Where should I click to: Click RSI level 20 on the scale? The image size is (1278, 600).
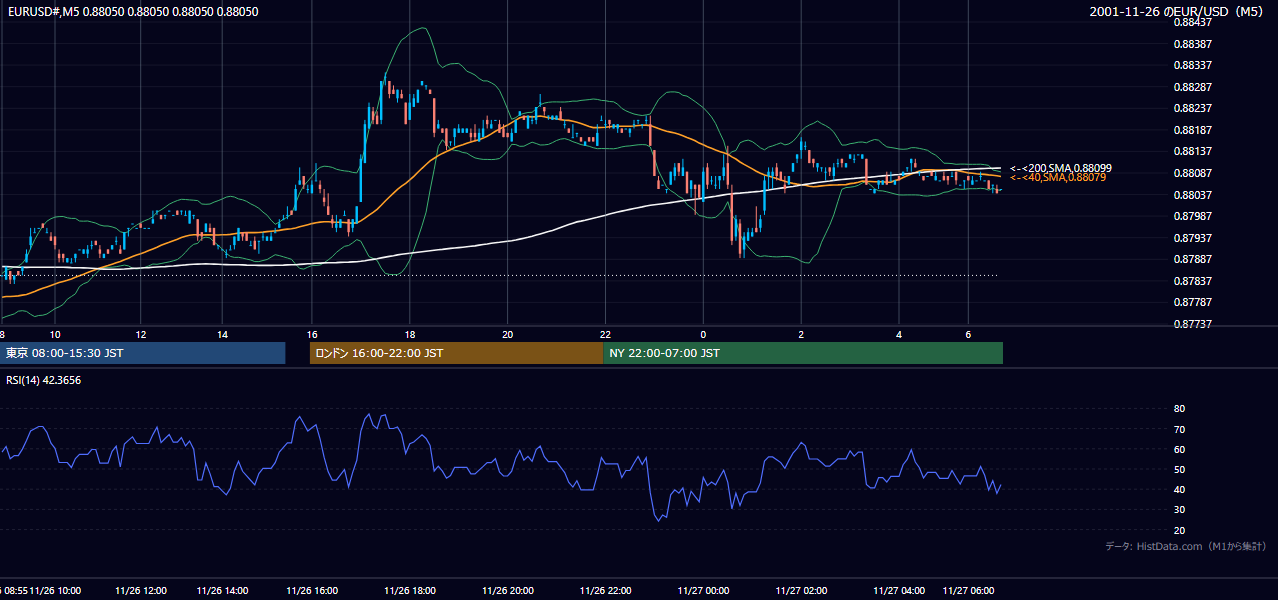[1179, 530]
